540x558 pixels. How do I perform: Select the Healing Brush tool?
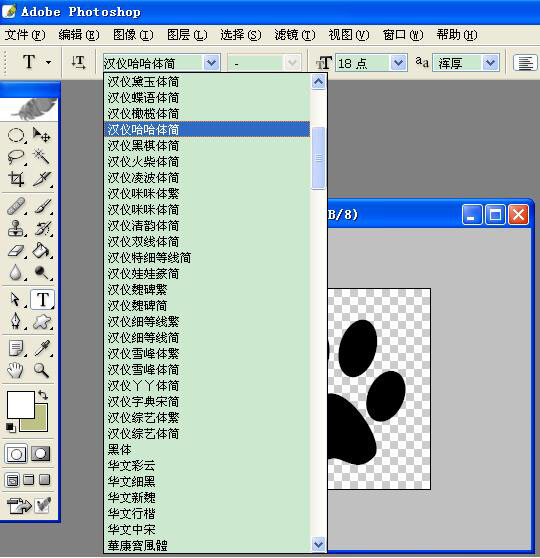coord(16,206)
